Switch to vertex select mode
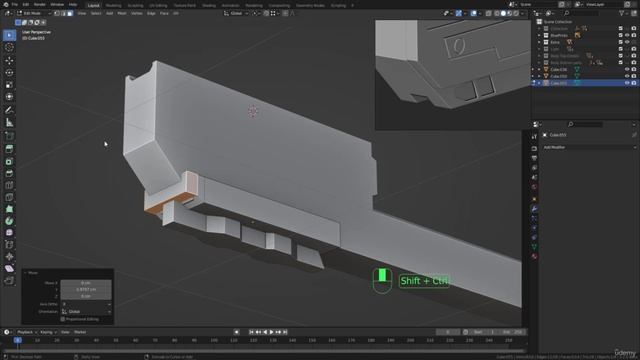Viewport: 640px width, 360px height. pyautogui.click(x=57, y=13)
